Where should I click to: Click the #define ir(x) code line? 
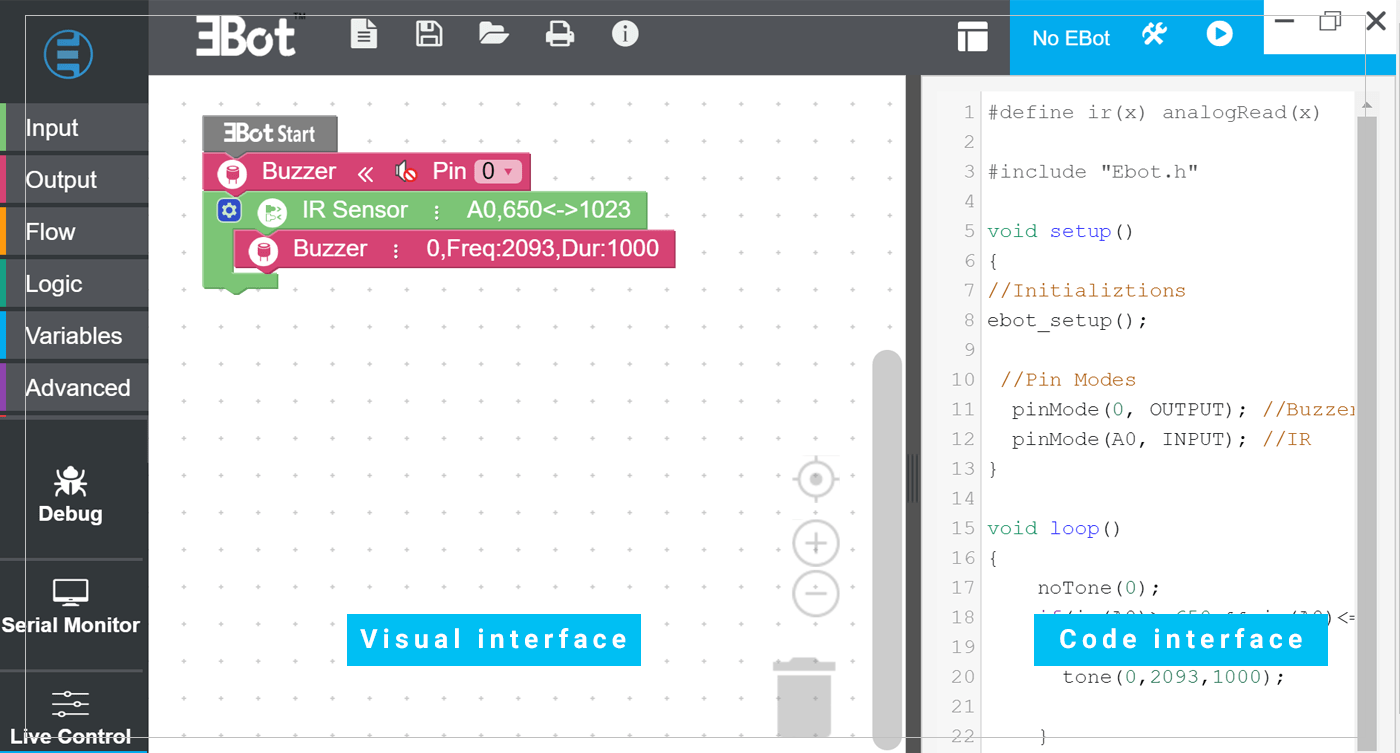(1154, 113)
